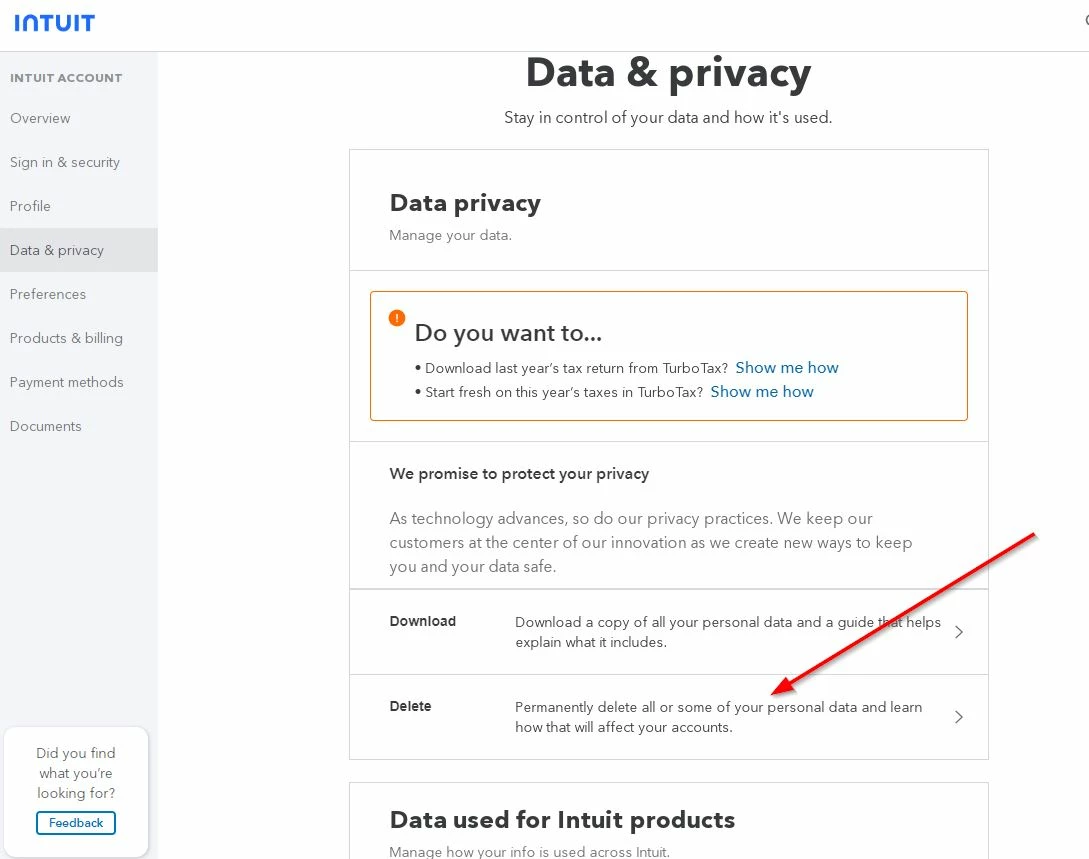Go to Sign in & security
Image resolution: width=1089 pixels, height=859 pixels.
[x=65, y=162]
